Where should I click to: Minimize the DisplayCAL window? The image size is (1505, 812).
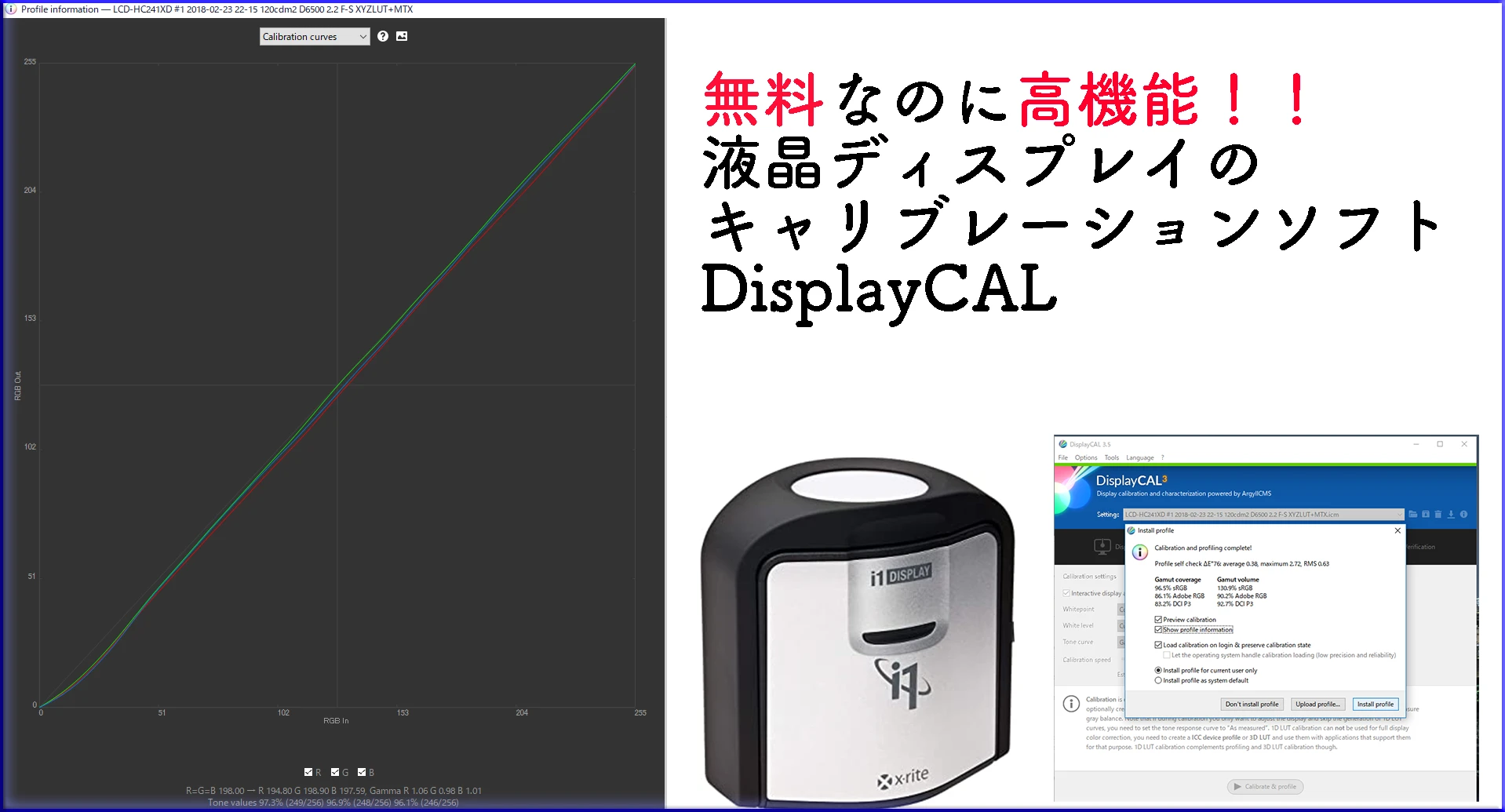[x=1416, y=444]
